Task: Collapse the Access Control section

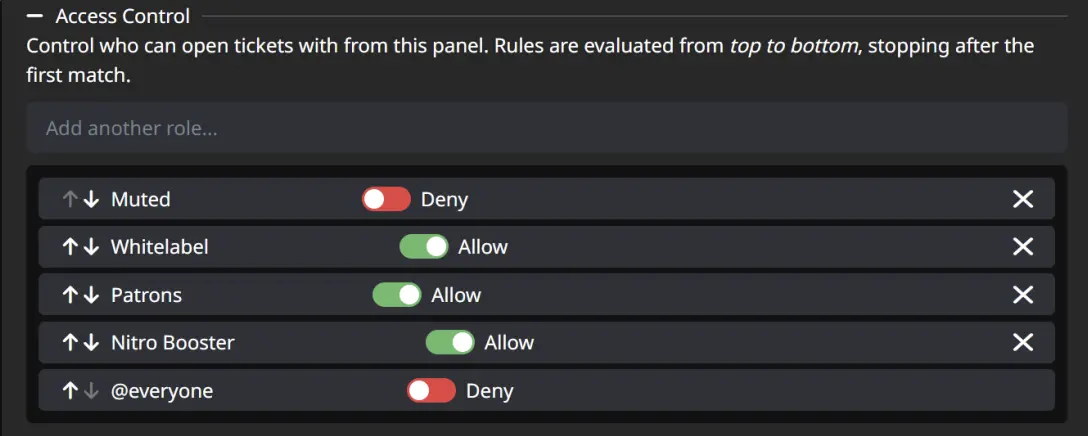Action: coord(34,16)
